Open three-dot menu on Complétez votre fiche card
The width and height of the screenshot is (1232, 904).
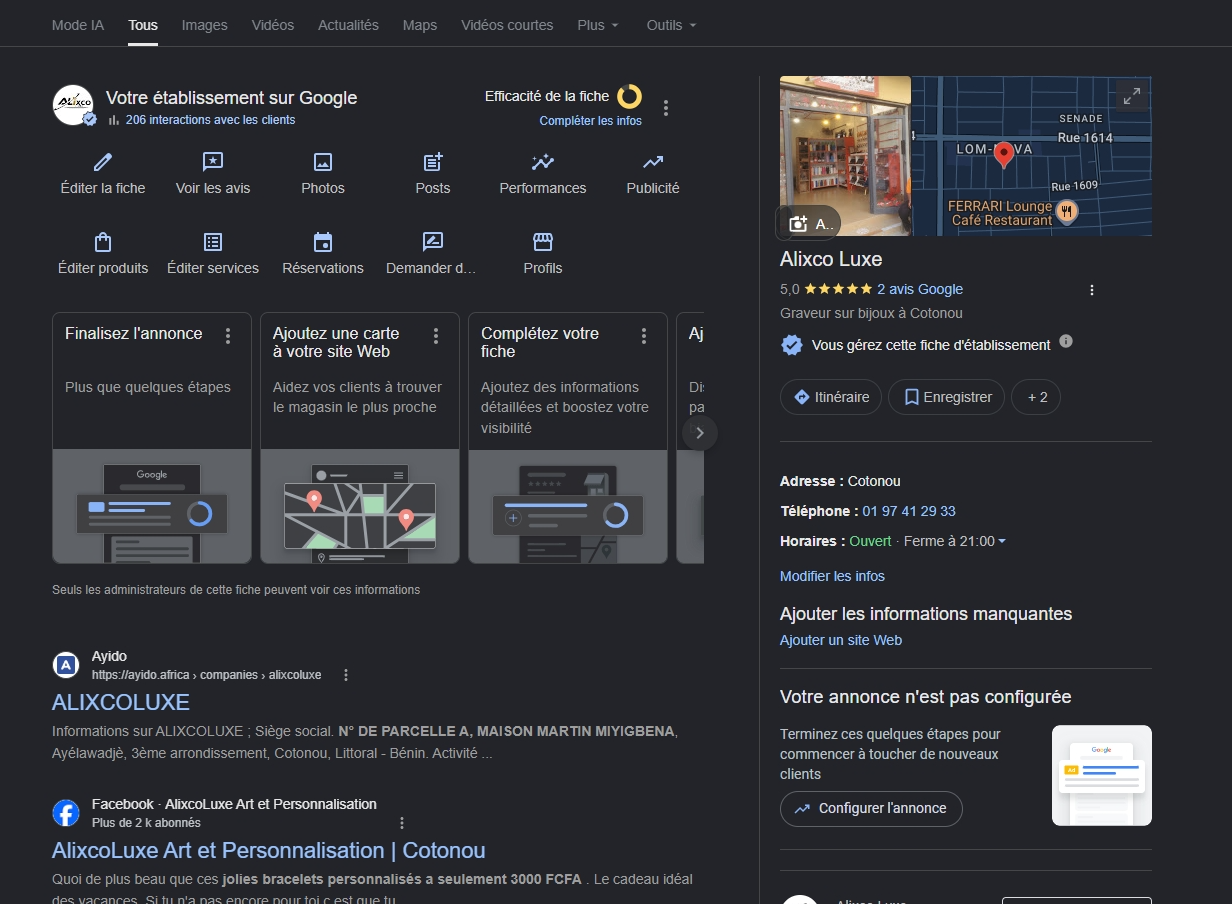(644, 336)
